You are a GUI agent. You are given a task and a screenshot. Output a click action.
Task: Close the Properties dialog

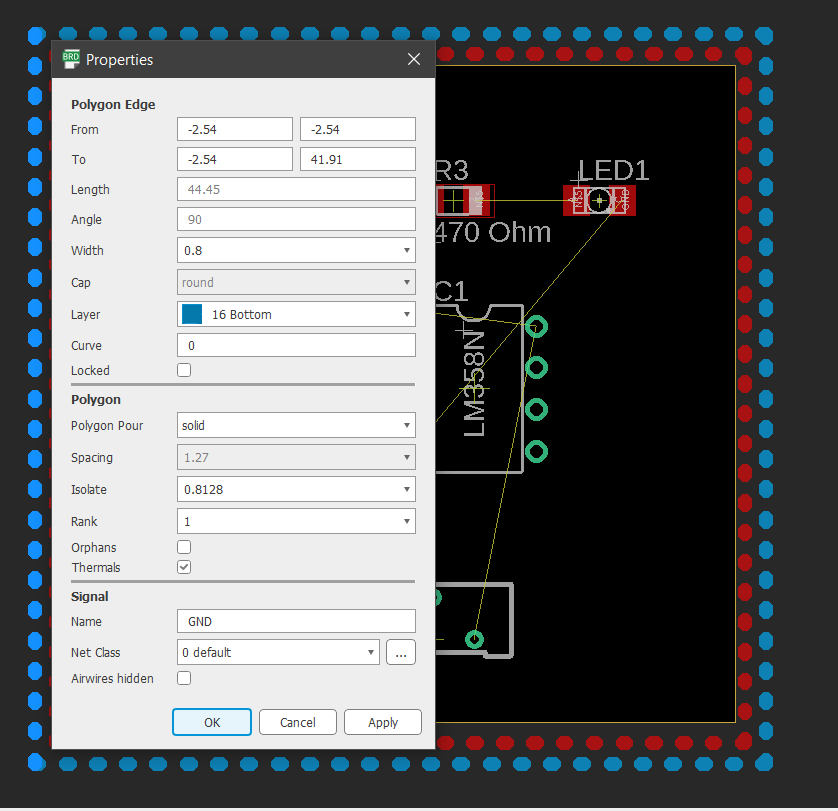point(414,59)
